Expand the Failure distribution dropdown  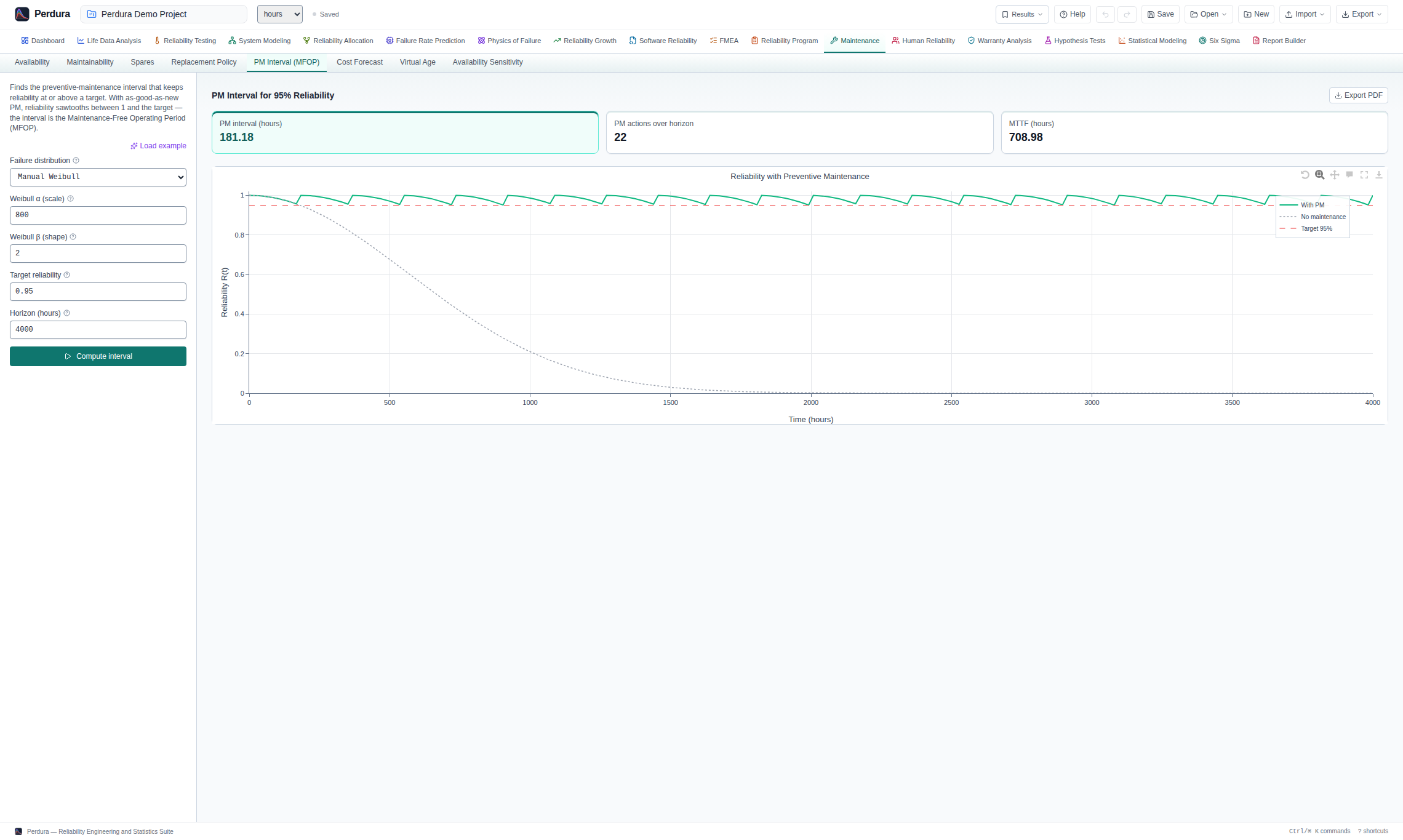98,177
